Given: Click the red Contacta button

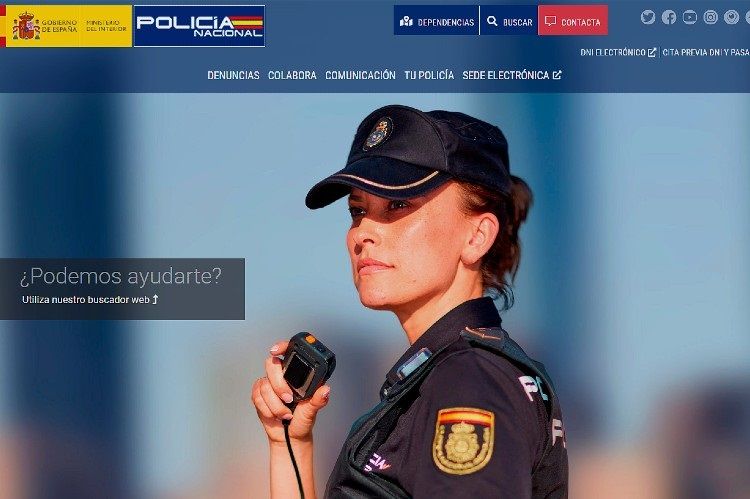Looking at the screenshot, I should click(x=573, y=20).
